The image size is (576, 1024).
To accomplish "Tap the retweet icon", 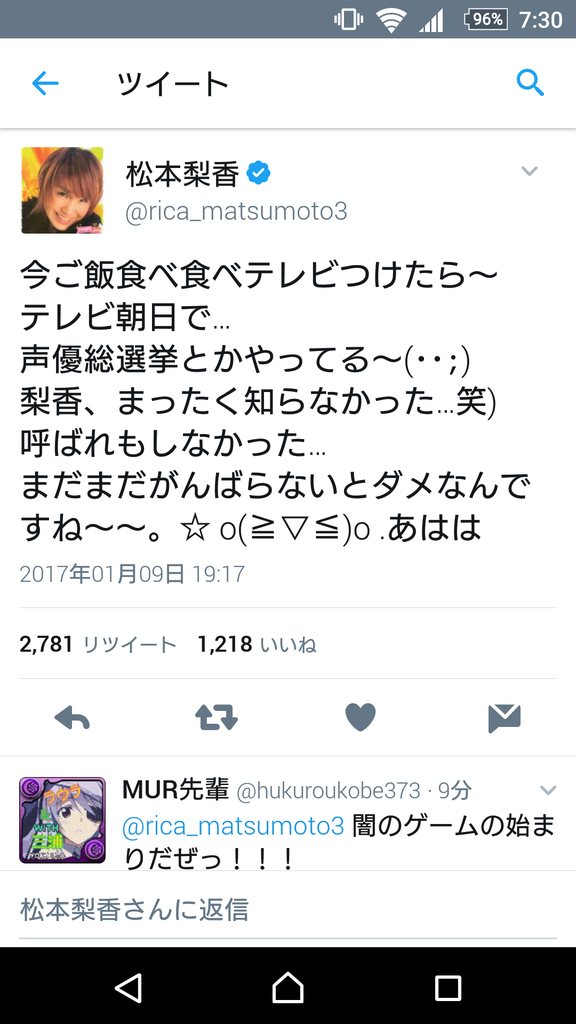I will tap(216, 718).
